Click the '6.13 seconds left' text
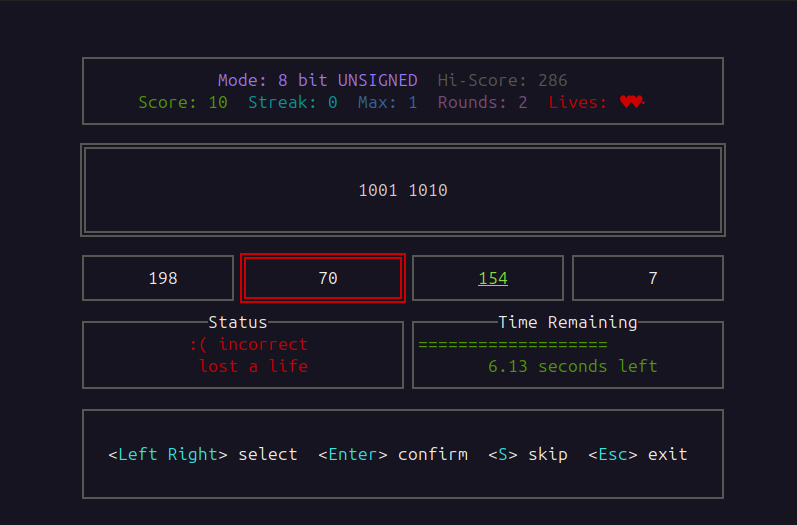Image resolution: width=797 pixels, height=525 pixels. pos(572,366)
